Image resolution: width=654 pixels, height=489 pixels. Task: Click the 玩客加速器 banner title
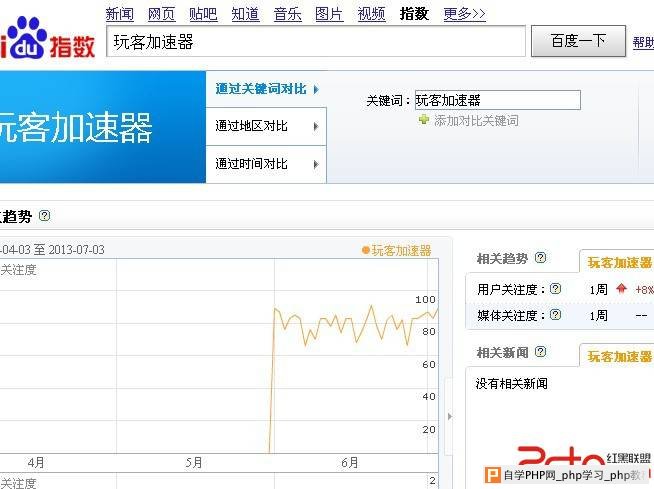click(x=75, y=127)
